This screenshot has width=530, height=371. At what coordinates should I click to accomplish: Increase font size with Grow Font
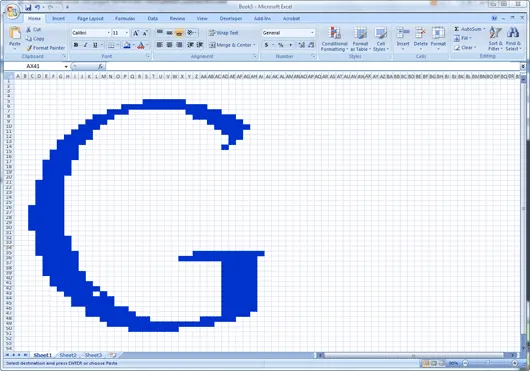click(136, 33)
